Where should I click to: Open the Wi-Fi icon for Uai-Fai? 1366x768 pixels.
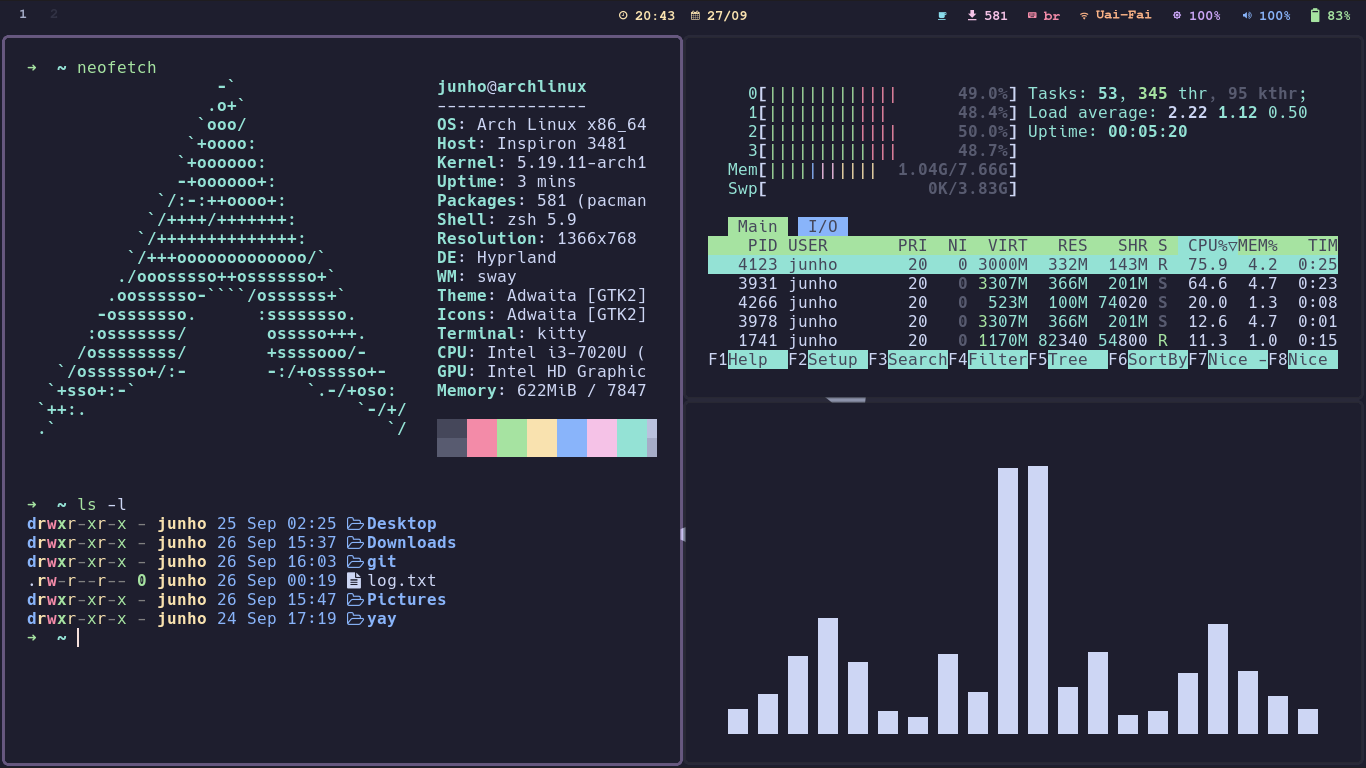click(1084, 15)
